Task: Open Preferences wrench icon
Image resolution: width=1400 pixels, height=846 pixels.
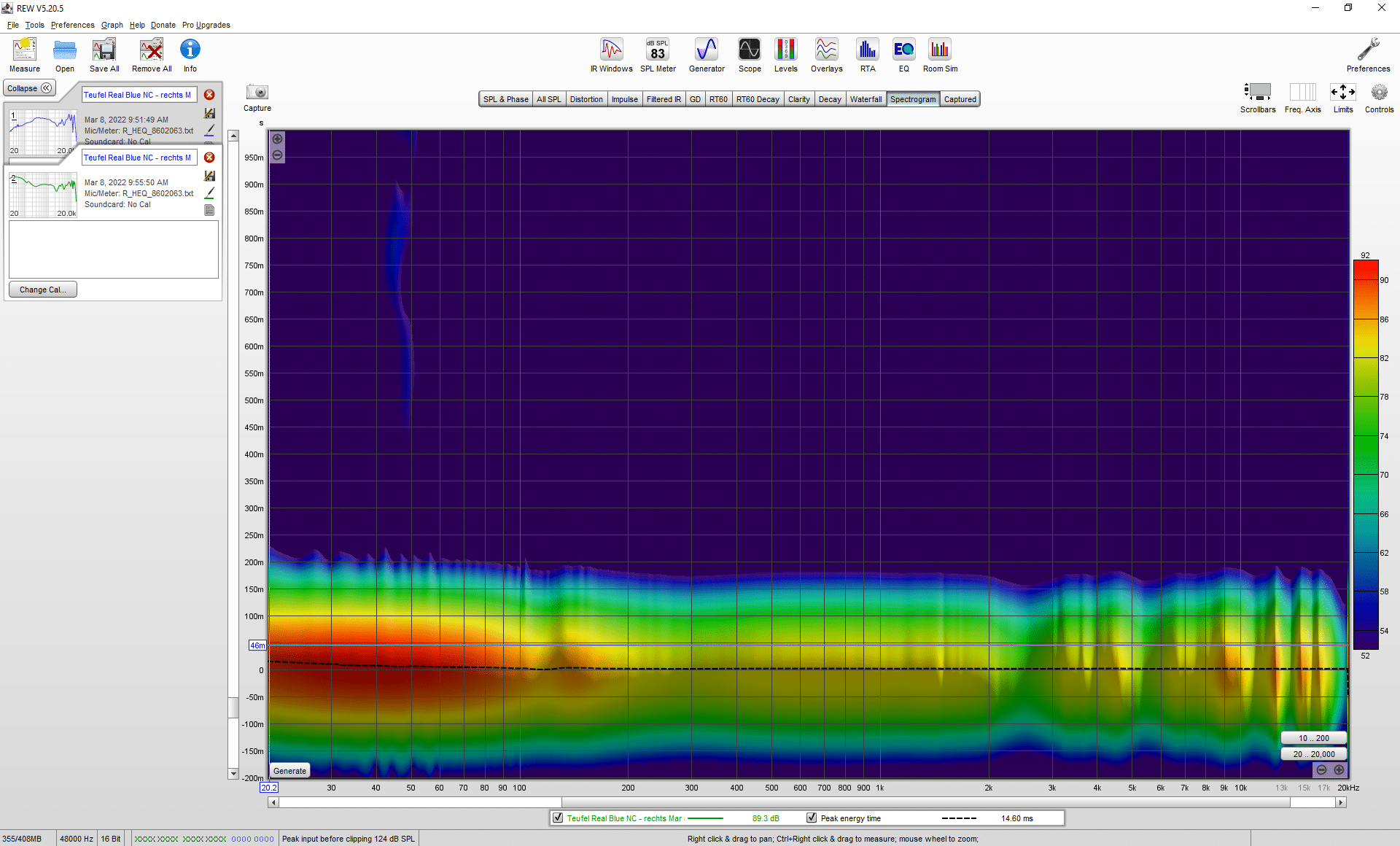Action: click(x=1368, y=55)
